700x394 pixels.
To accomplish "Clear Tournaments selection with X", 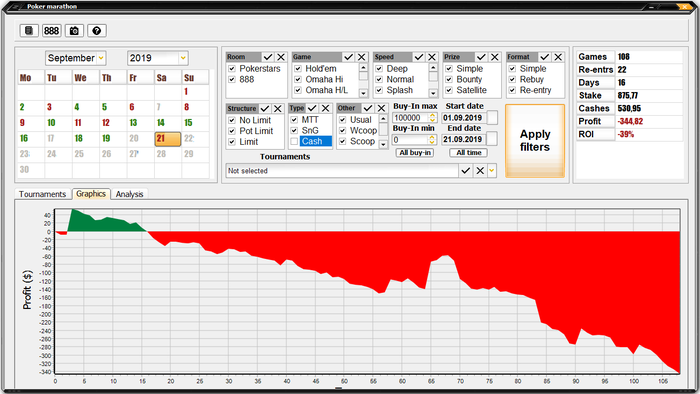I will 480,170.
